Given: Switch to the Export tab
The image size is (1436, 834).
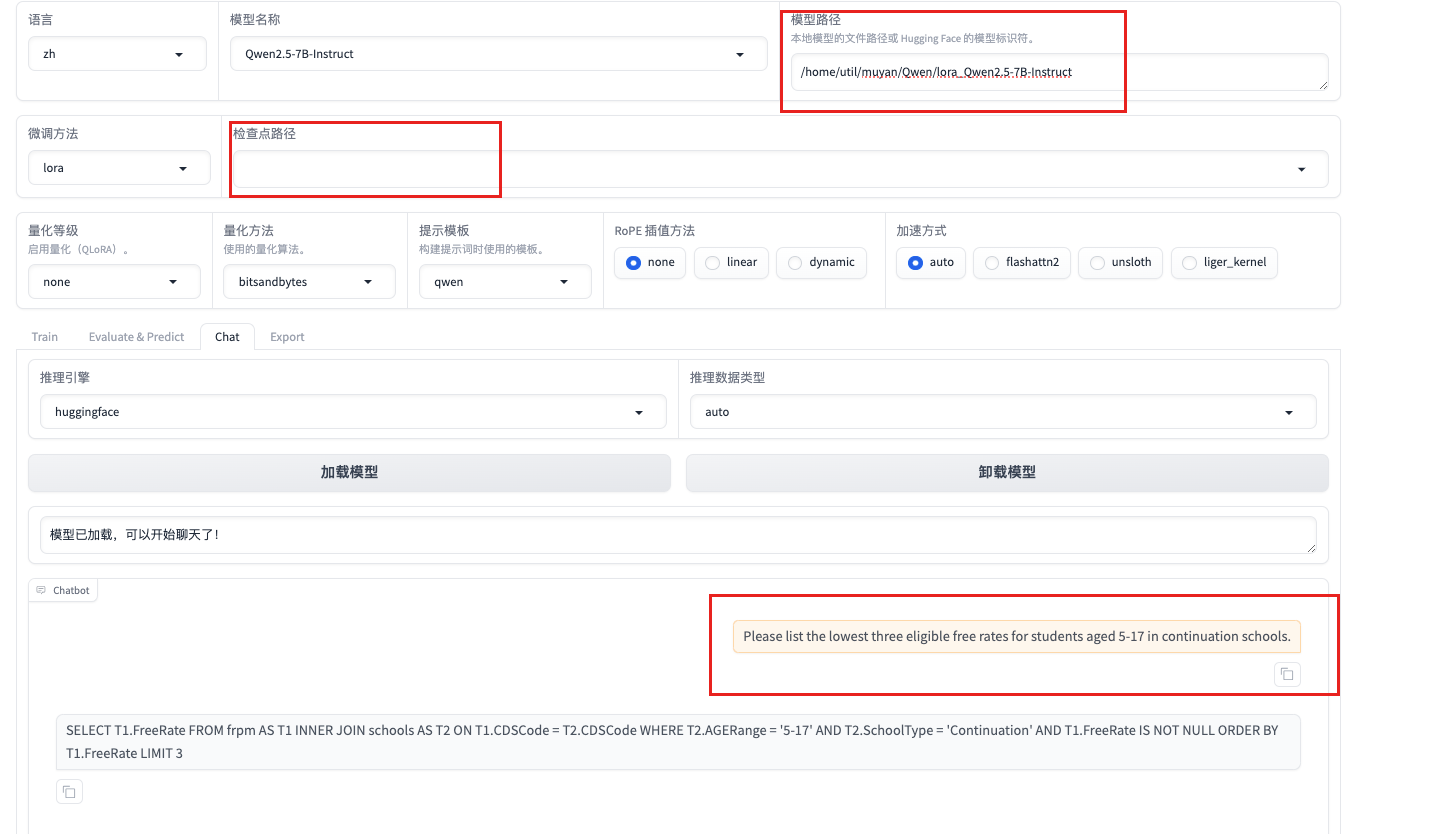Looking at the screenshot, I should click(x=287, y=337).
